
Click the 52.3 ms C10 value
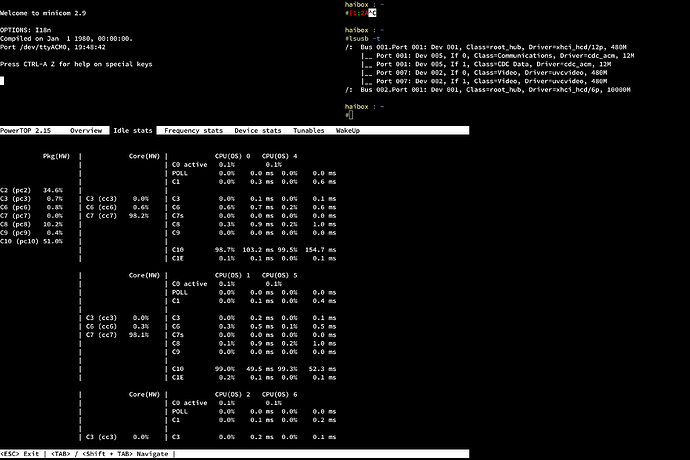(x=323, y=369)
